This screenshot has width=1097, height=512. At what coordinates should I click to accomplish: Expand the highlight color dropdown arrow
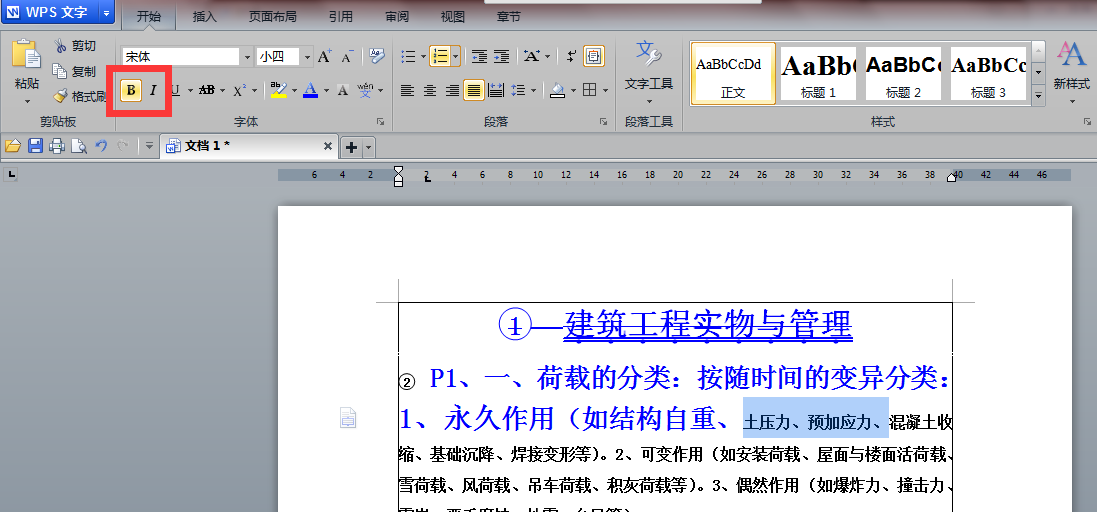295,90
